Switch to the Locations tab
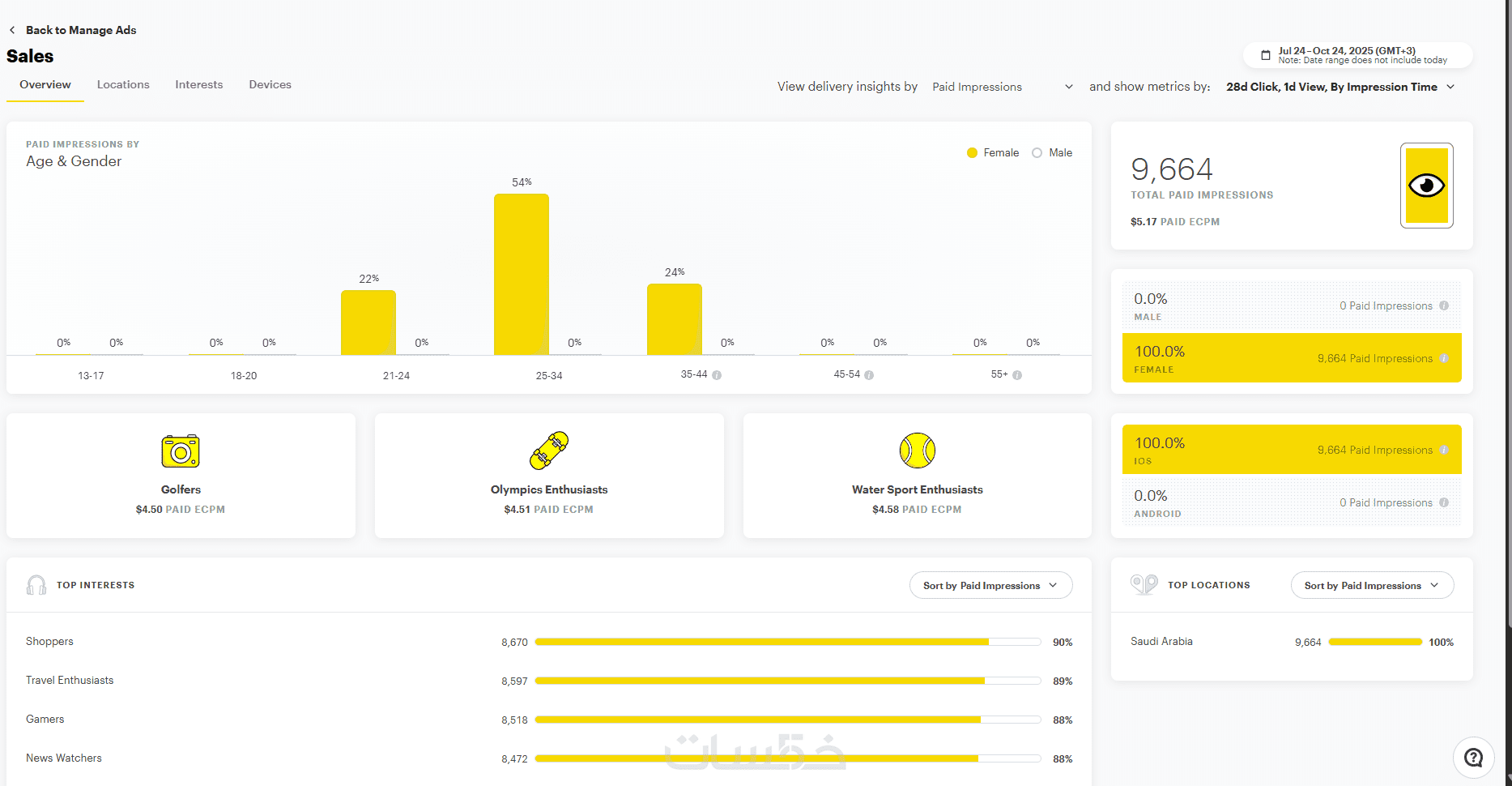Viewport: 1512px width, 786px height. 123,84
